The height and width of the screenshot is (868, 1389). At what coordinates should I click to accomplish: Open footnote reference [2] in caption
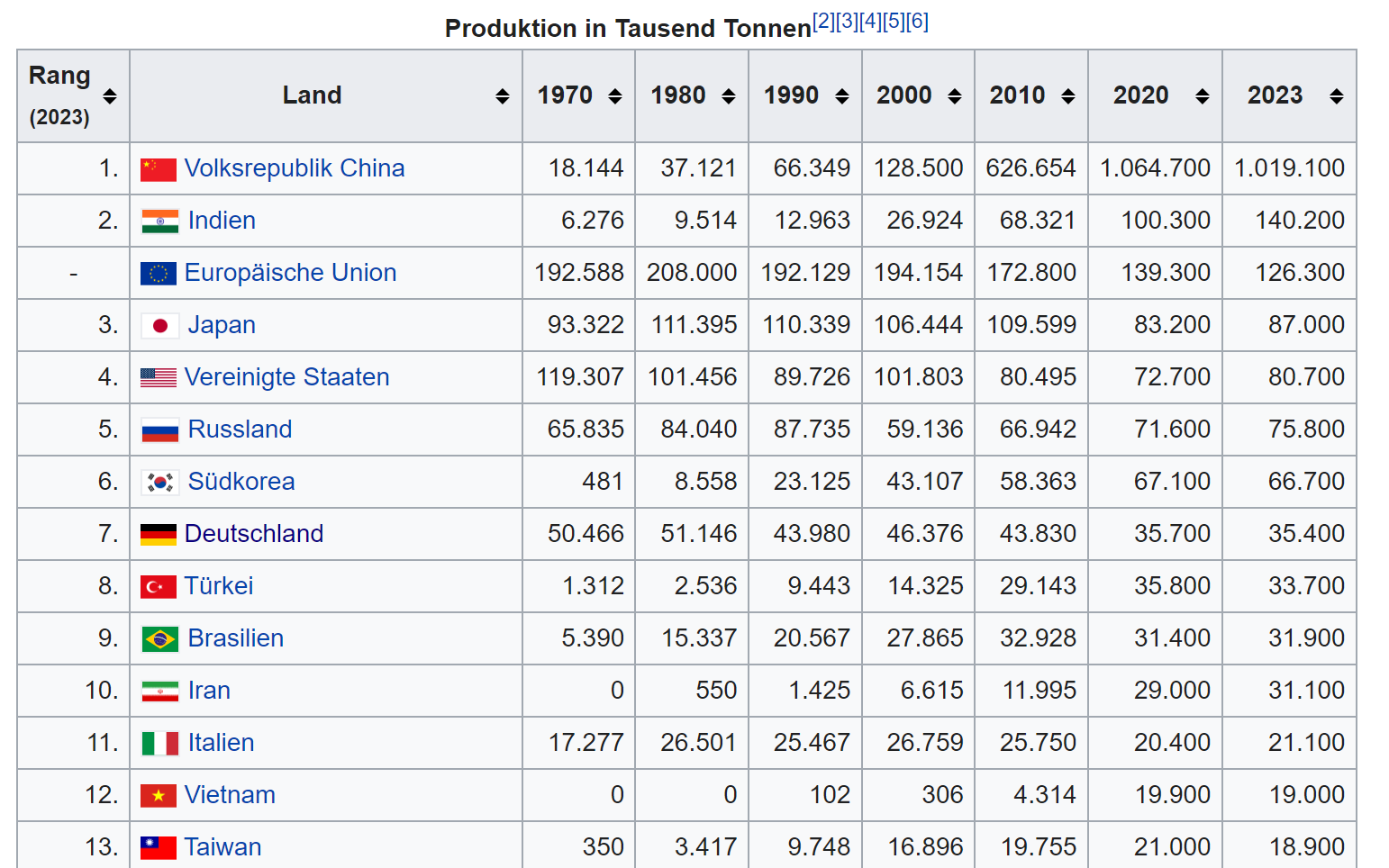(x=824, y=22)
